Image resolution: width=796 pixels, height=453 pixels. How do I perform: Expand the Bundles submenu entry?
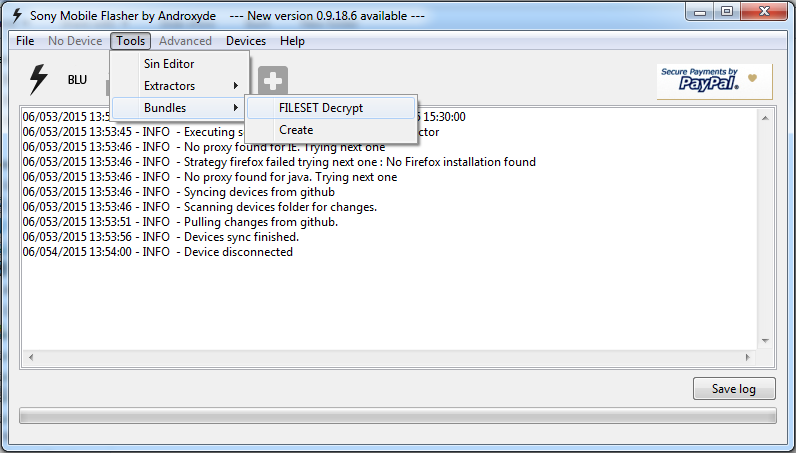[x=180, y=108]
